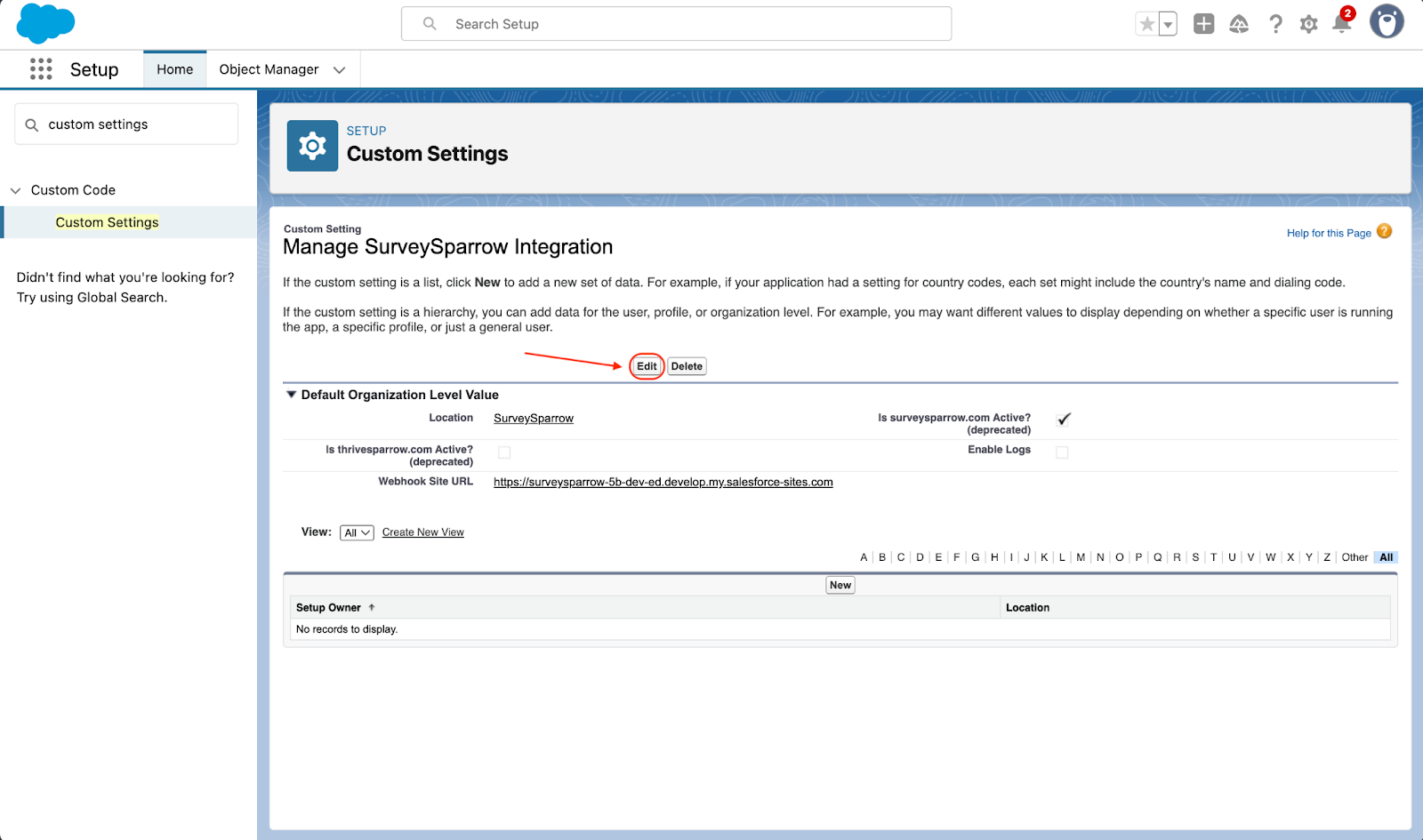
Task: Open the App Launcher grid icon
Action: pos(41,69)
